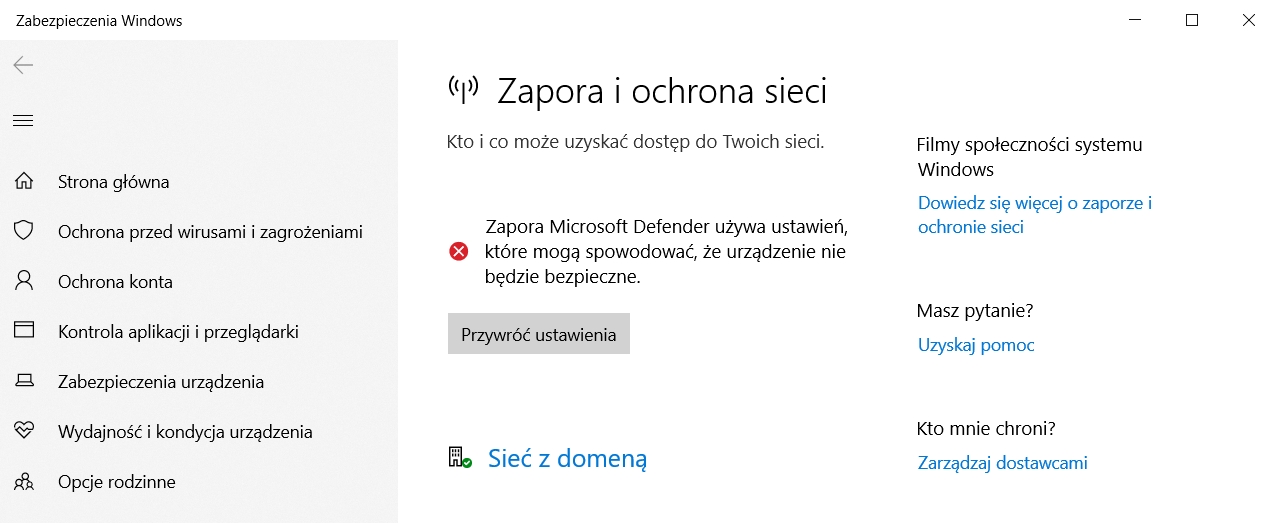Click the app and browser control icon
This screenshot has height=523, width=1277.
24,331
